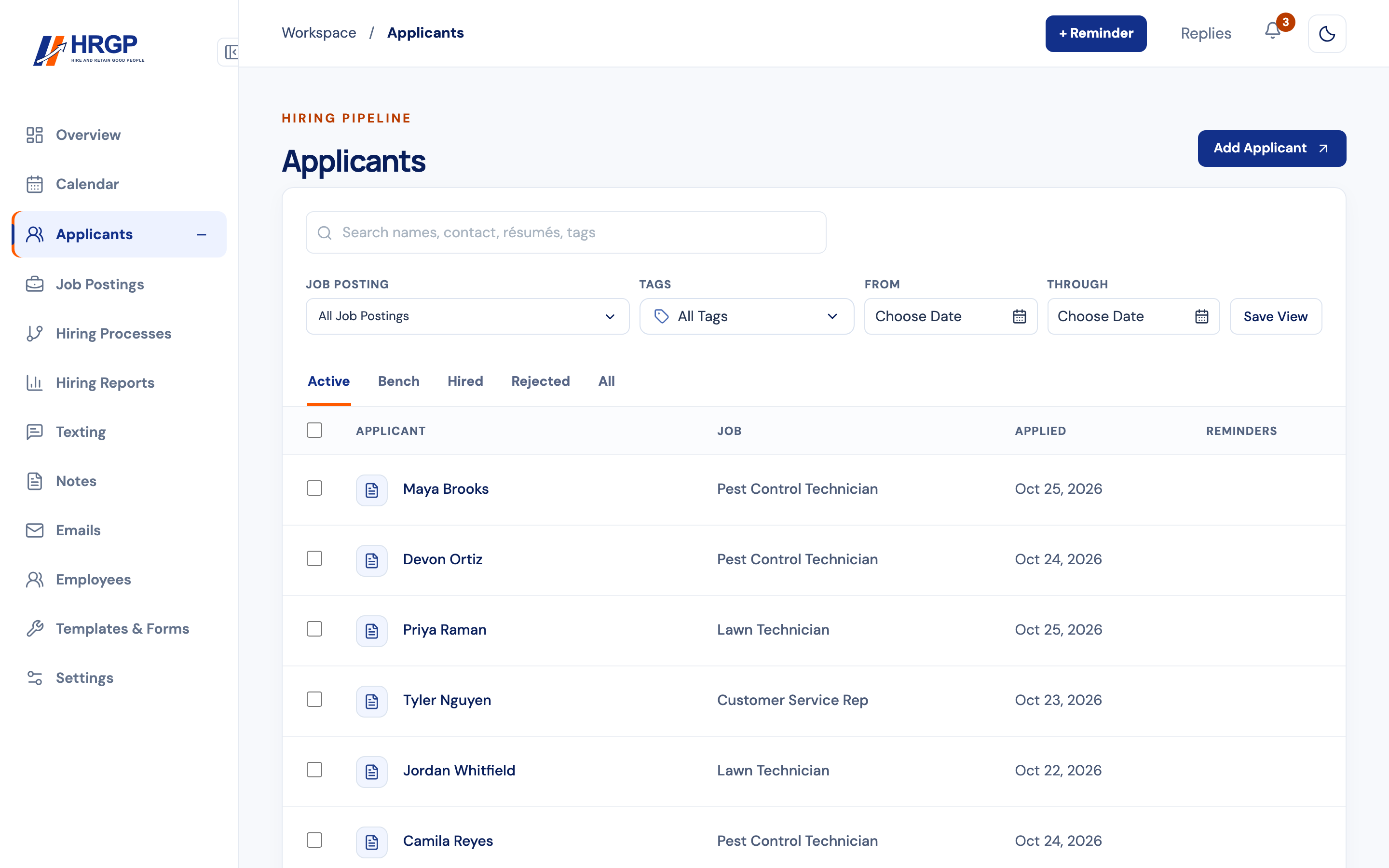Click the HRGP logo

coord(89,50)
